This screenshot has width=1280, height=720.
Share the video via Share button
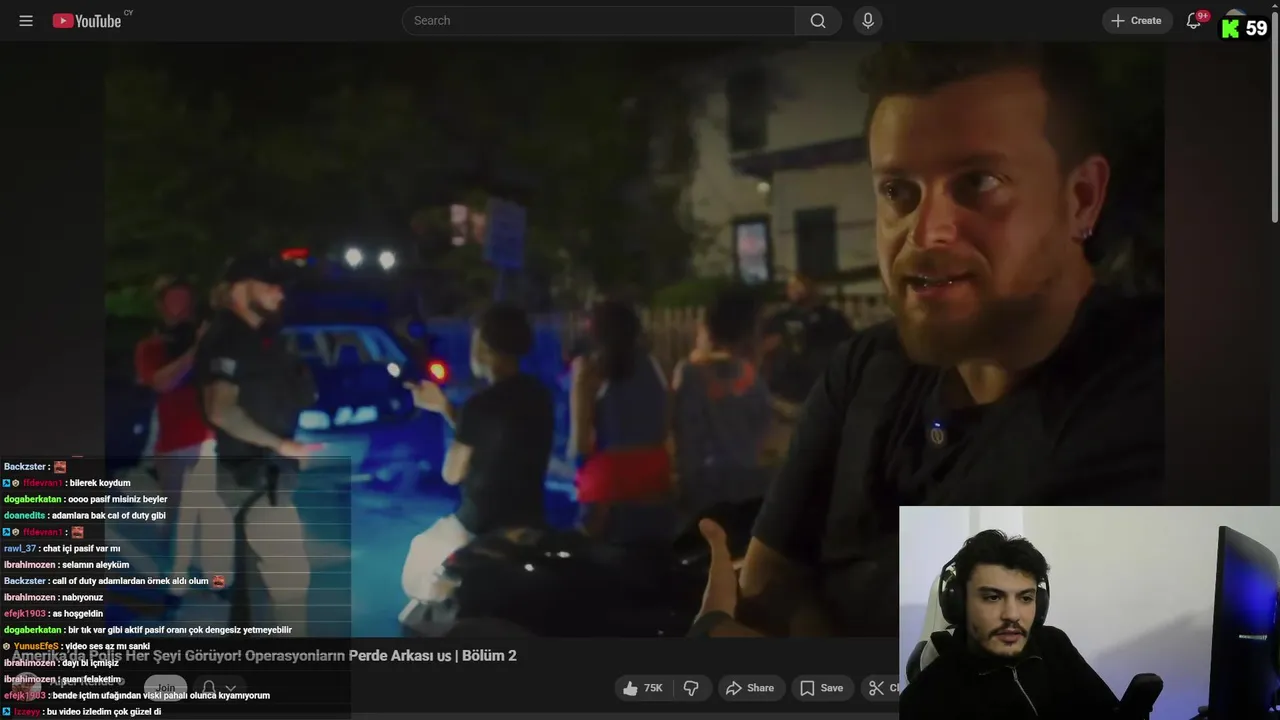tap(750, 688)
